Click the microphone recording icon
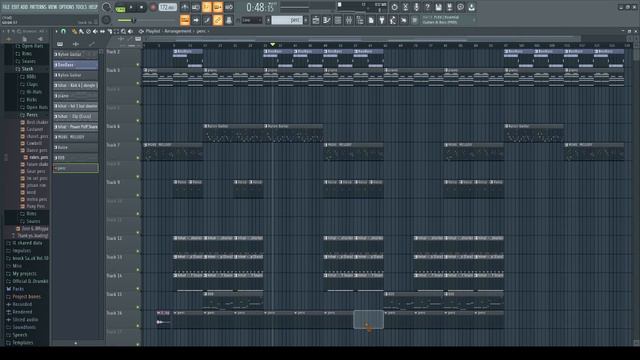640x360 pixels. [416, 7]
